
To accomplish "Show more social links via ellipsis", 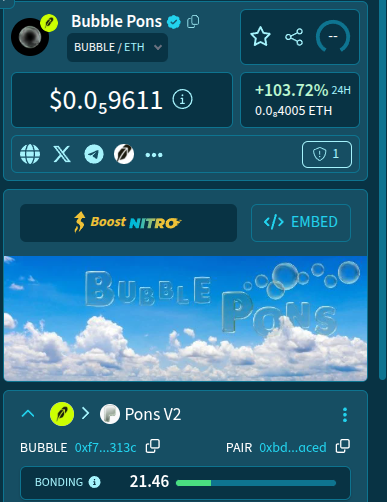I will click(x=154, y=155).
